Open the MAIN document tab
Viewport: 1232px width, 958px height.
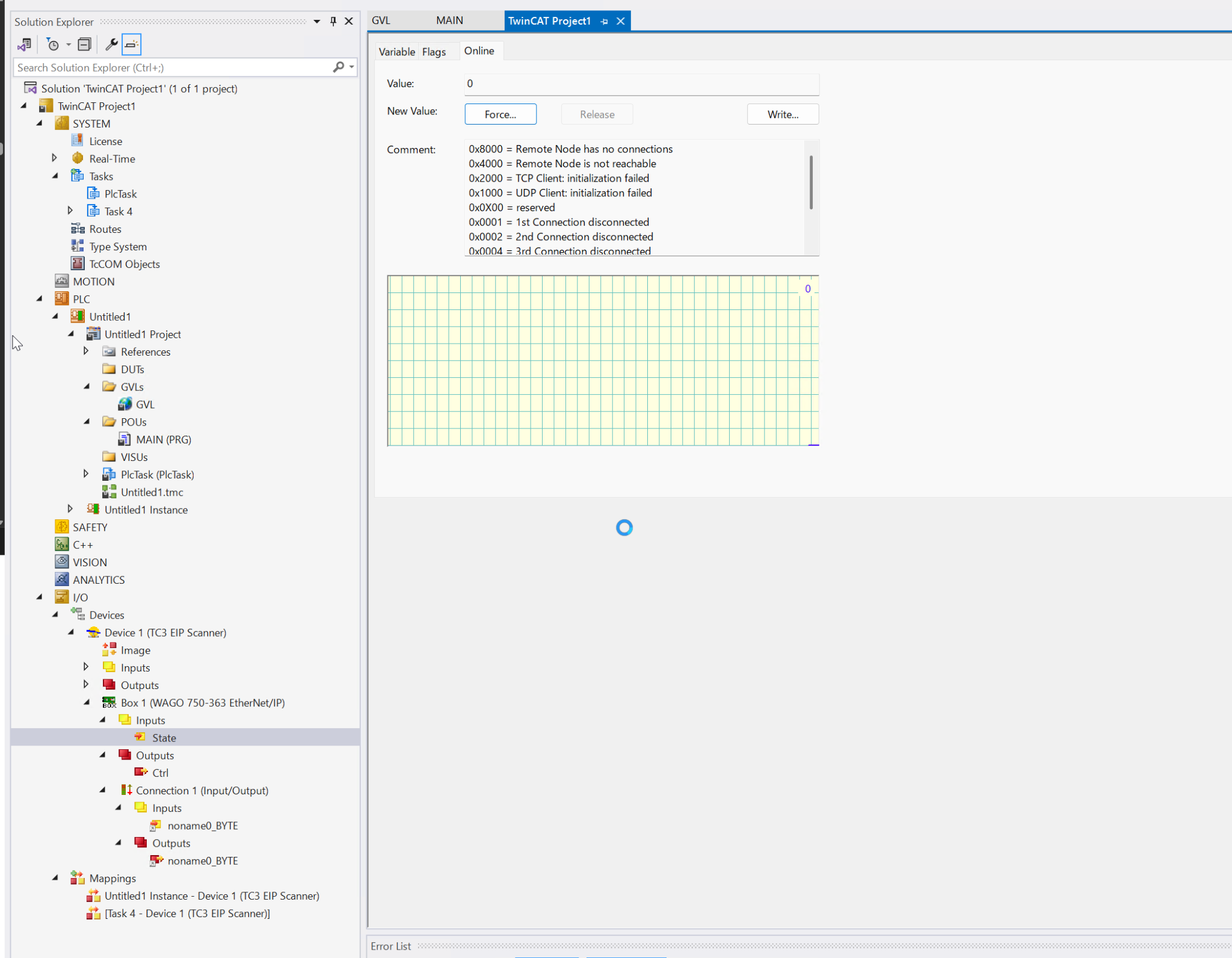[x=449, y=20]
